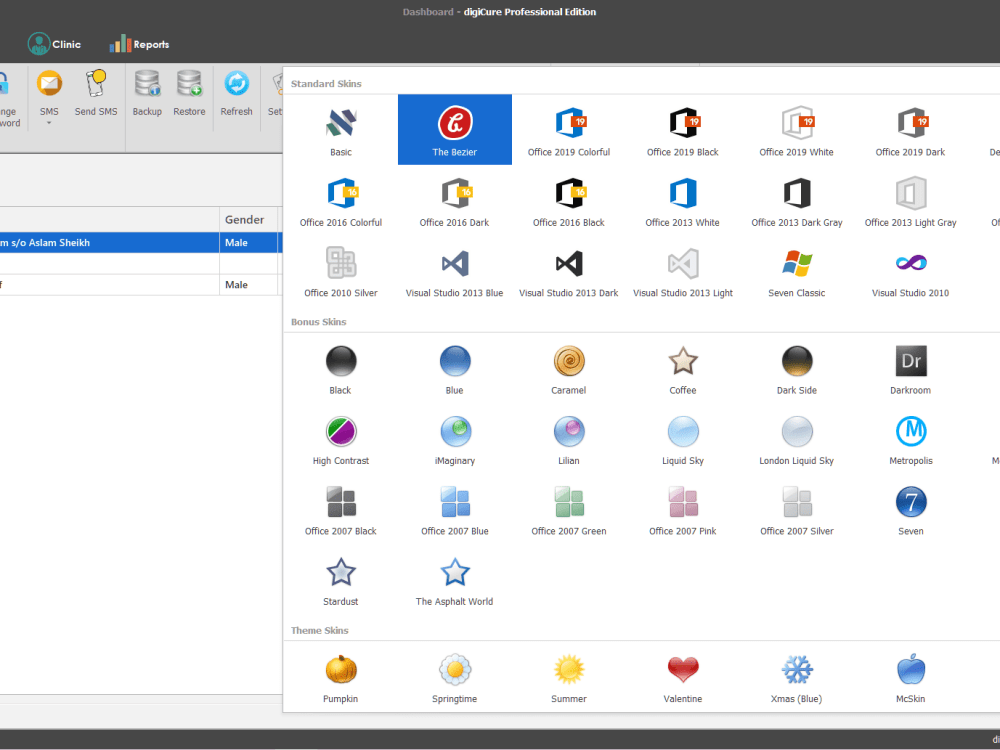Choose Office 2007 Blue skin
Viewport: 1000px width, 750px height.
(x=455, y=510)
